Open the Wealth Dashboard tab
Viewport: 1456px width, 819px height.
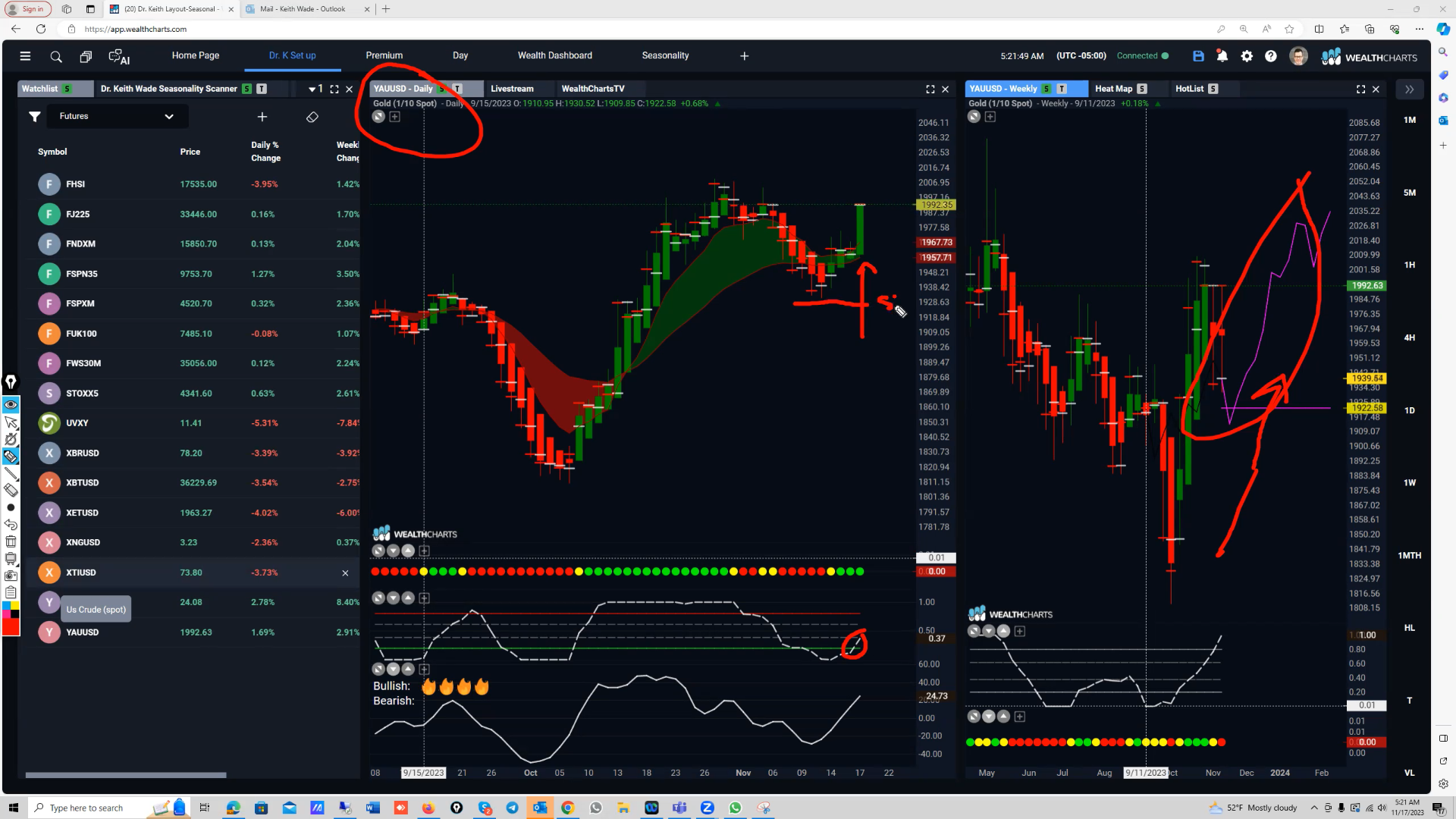coord(555,56)
